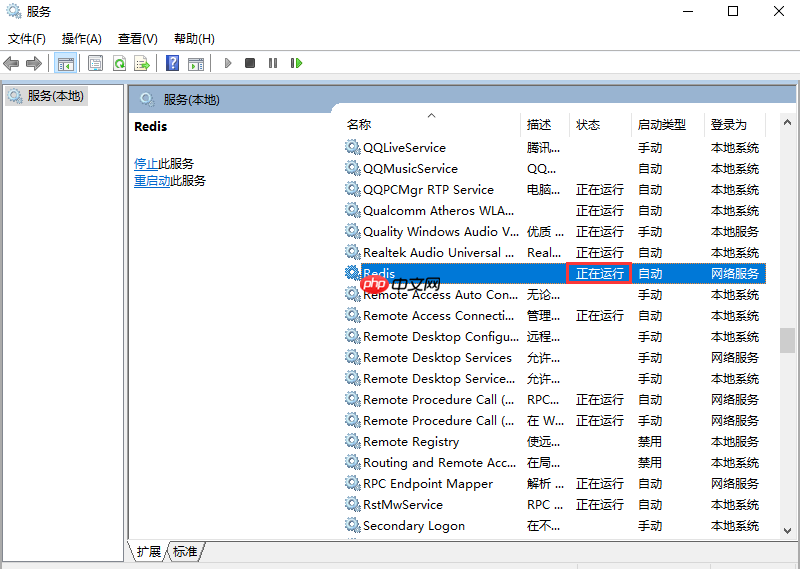Click the gear icon beside Remote Registry
The width and height of the screenshot is (800, 569).
coord(353,441)
